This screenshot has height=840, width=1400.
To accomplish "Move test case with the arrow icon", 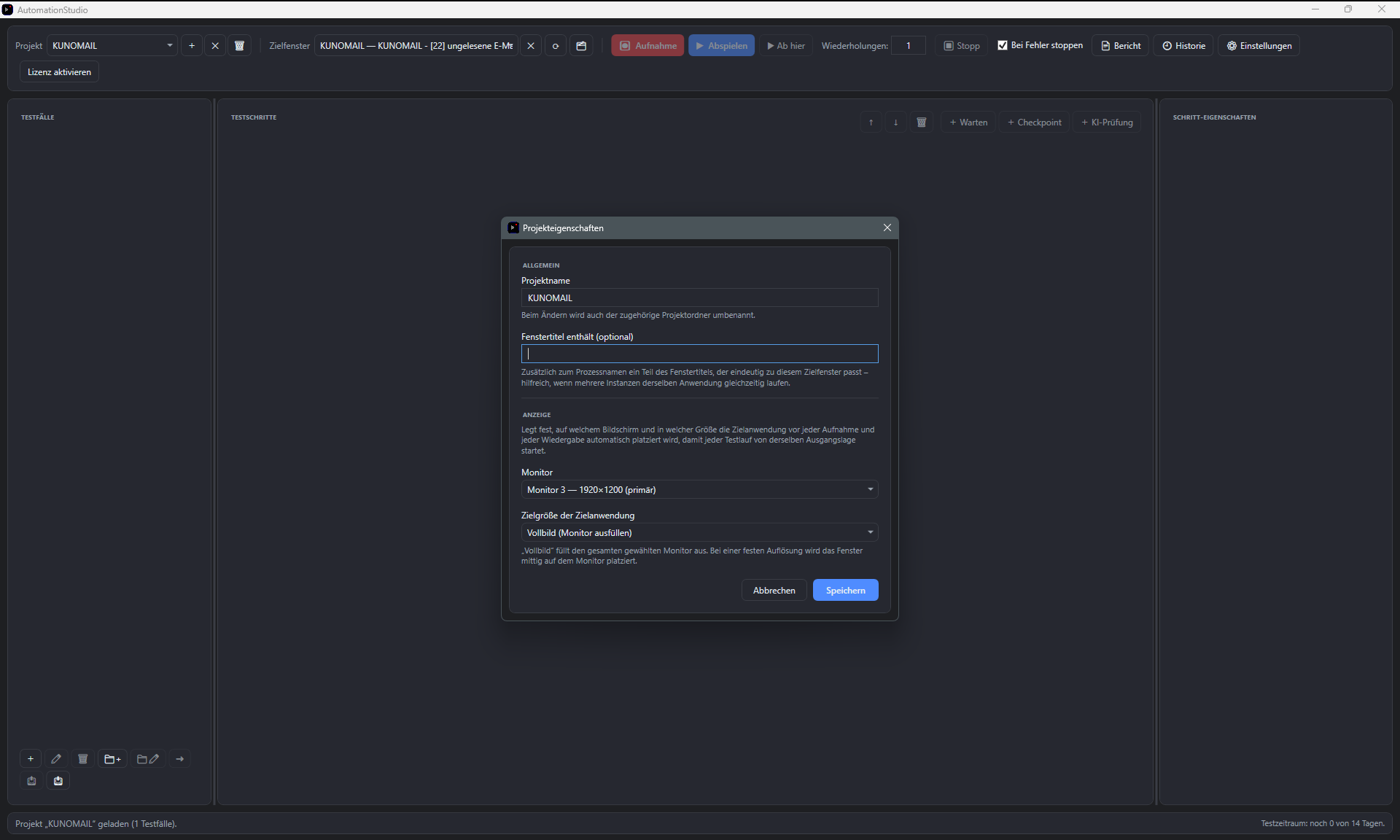I will (180, 758).
